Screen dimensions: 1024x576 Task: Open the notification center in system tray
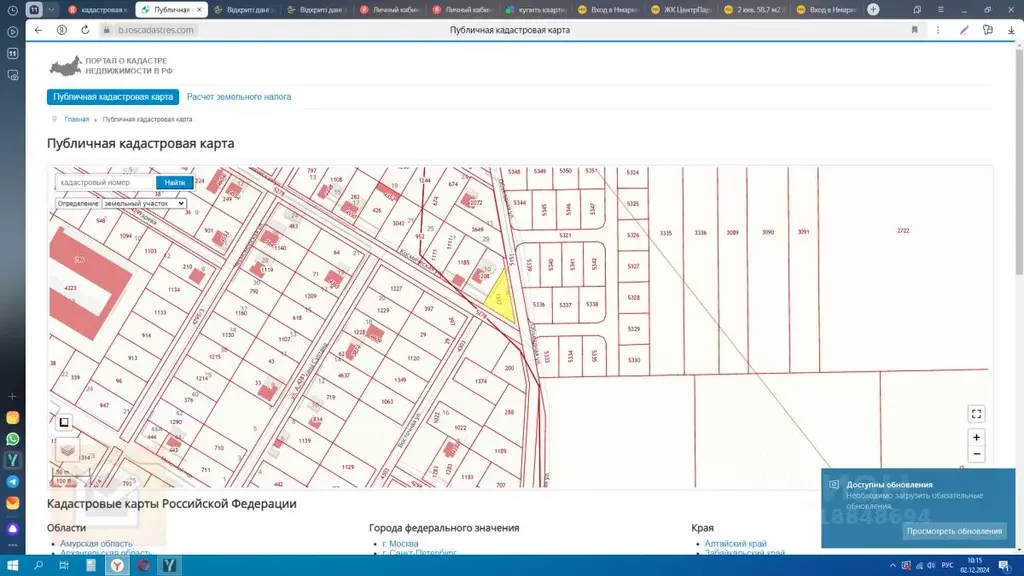click(1004, 566)
